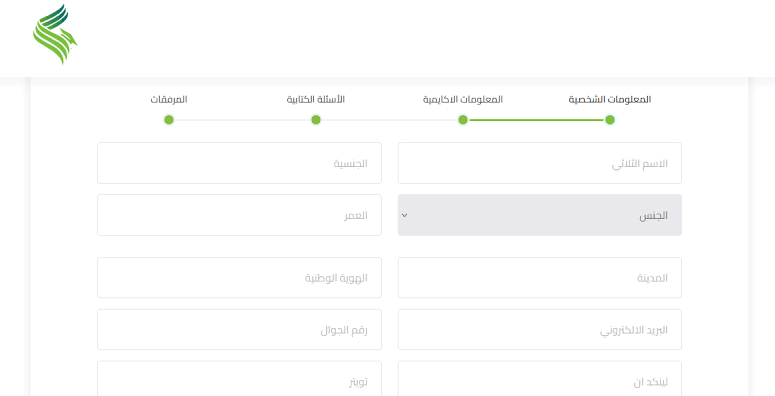Screen dimensions: 775x396
Task: Focus the الاسم الثلاثي input field
Action: pyautogui.click(x=540, y=163)
